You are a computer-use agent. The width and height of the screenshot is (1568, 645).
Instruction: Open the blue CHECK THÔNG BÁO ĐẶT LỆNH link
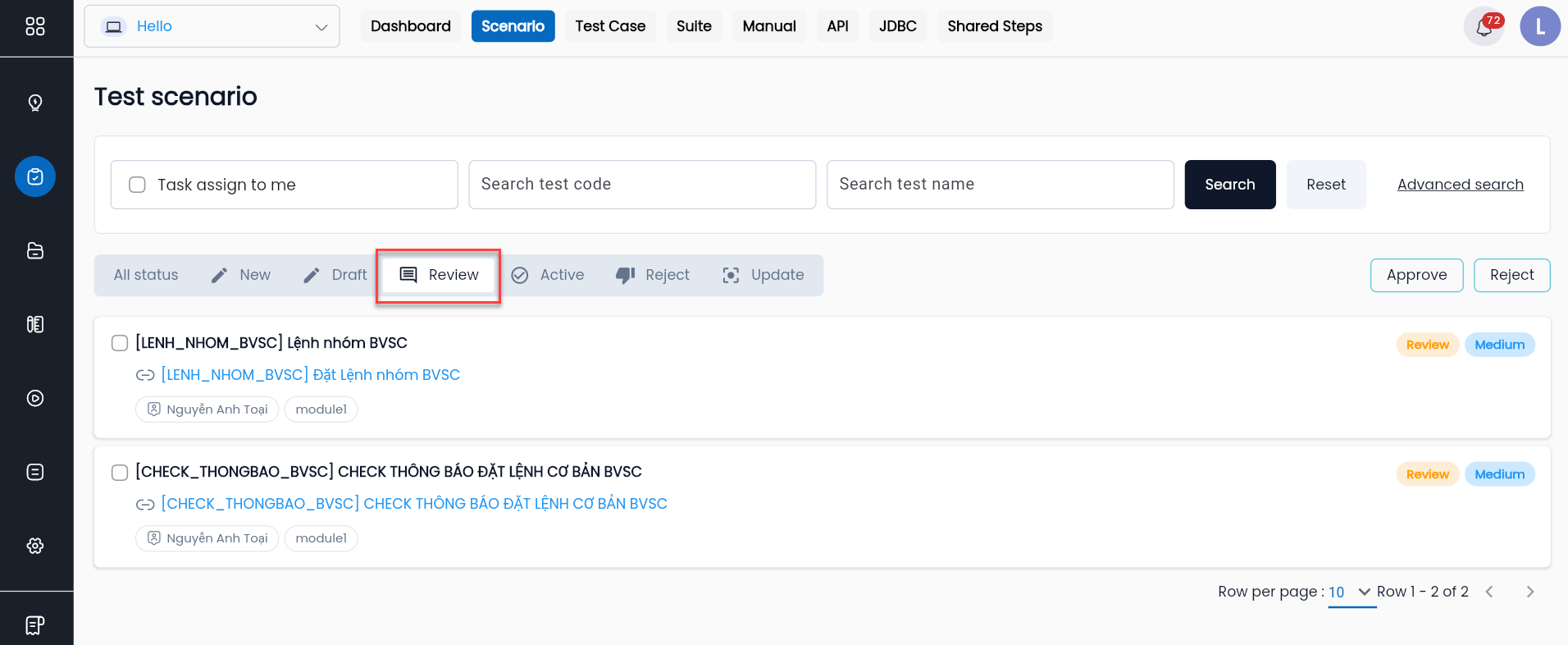pyautogui.click(x=414, y=504)
